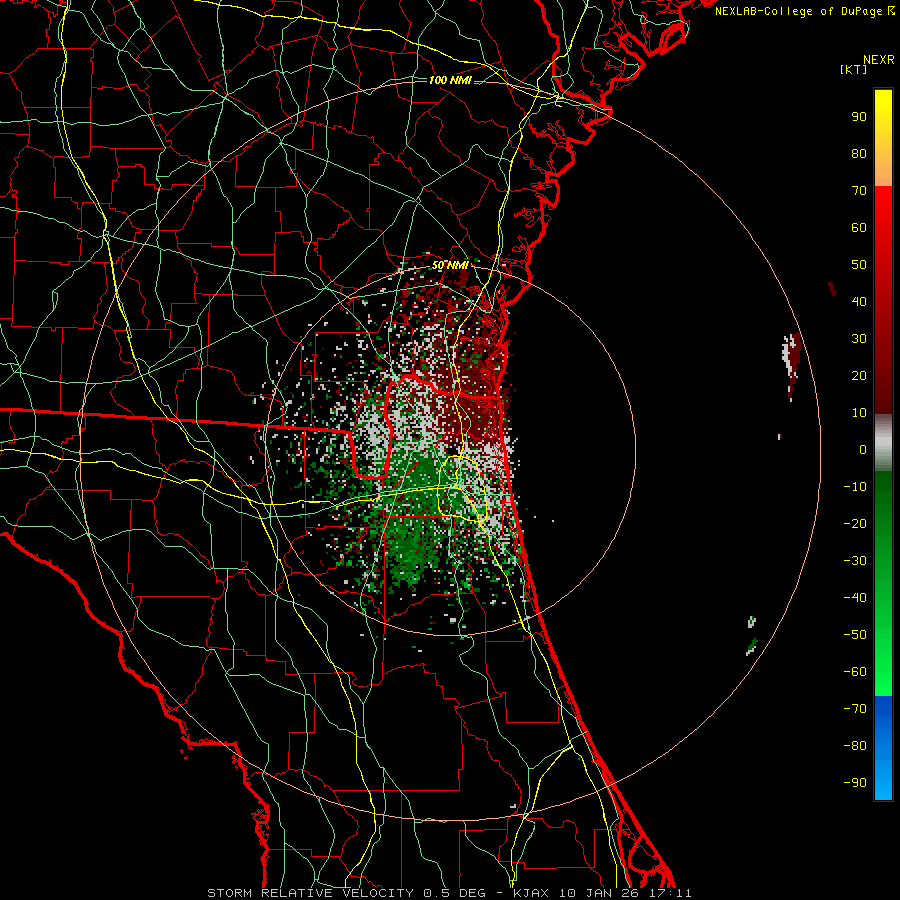Click the -60 value on the scale

855,672
